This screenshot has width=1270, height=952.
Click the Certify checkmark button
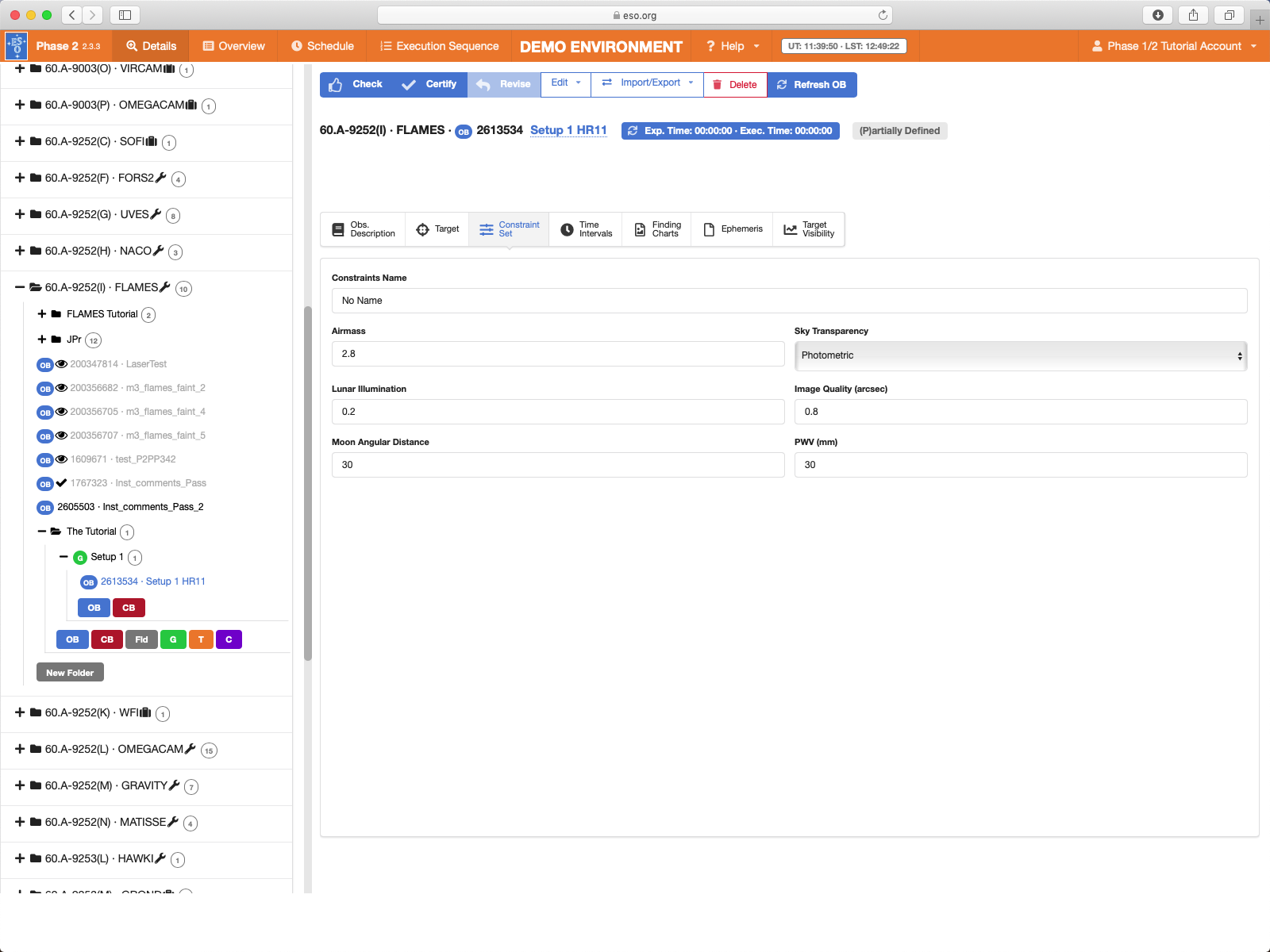coord(429,85)
